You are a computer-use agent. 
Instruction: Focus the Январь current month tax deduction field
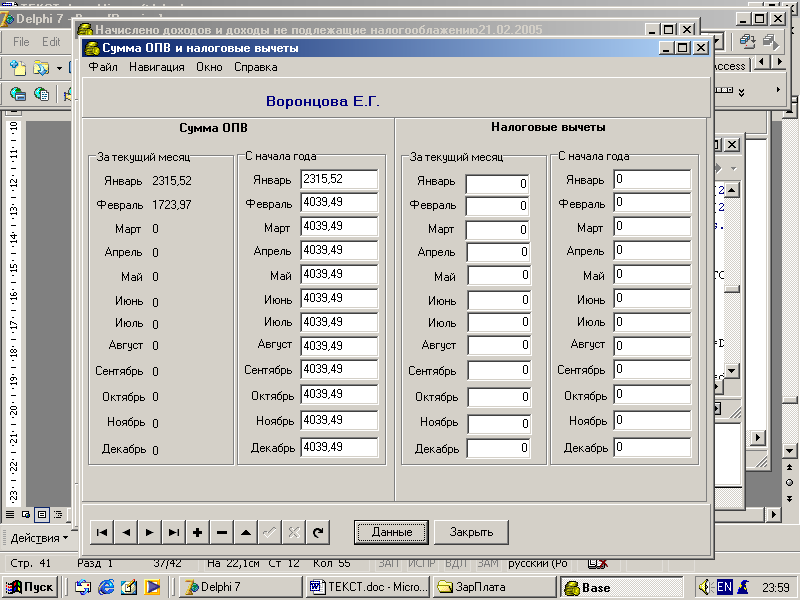click(497, 184)
